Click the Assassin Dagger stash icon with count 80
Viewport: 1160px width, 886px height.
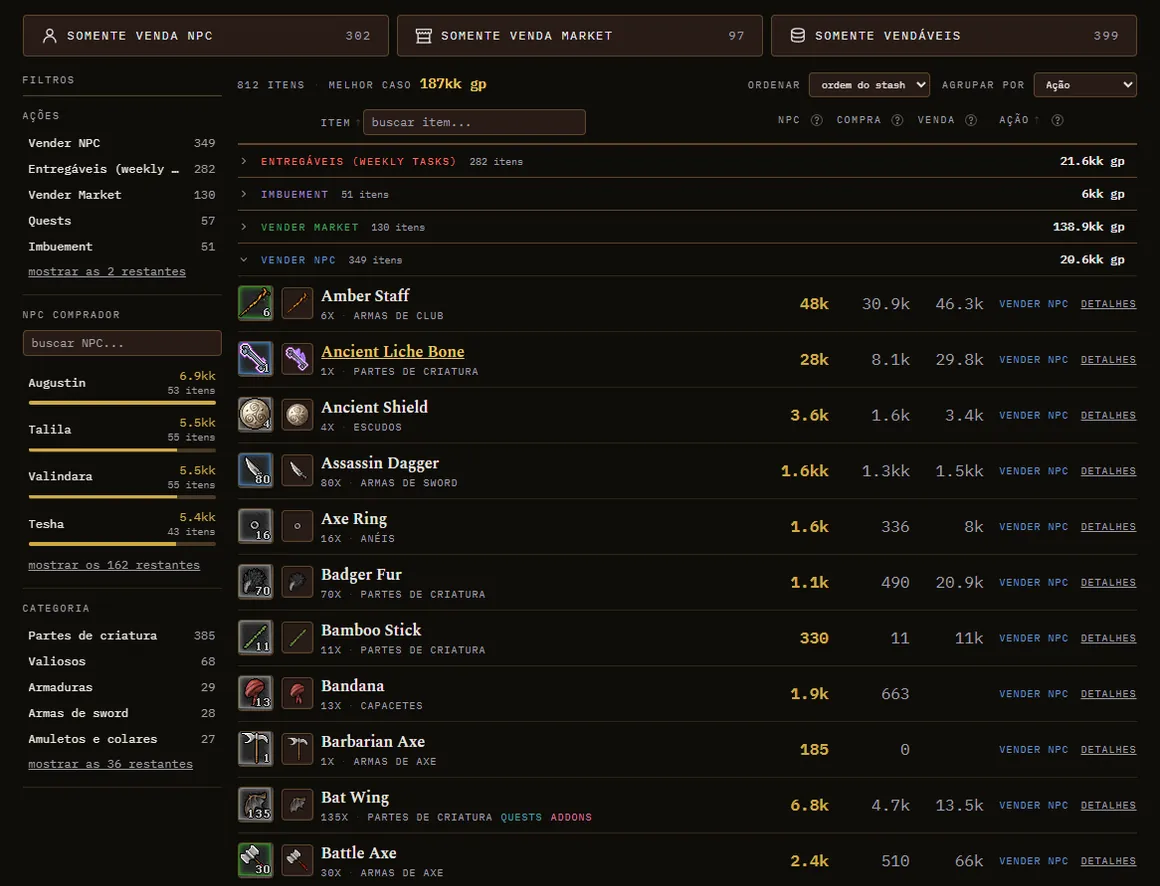point(255,470)
